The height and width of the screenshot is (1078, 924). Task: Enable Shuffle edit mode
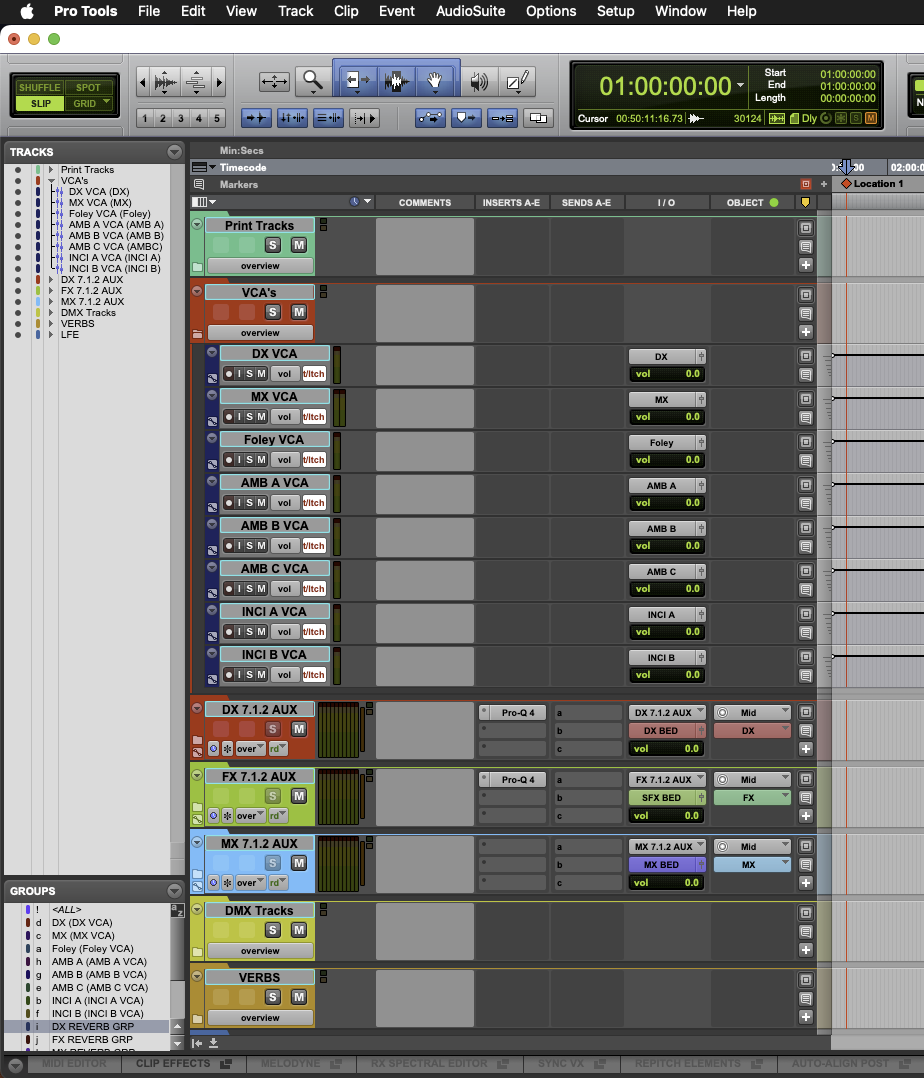[39, 87]
